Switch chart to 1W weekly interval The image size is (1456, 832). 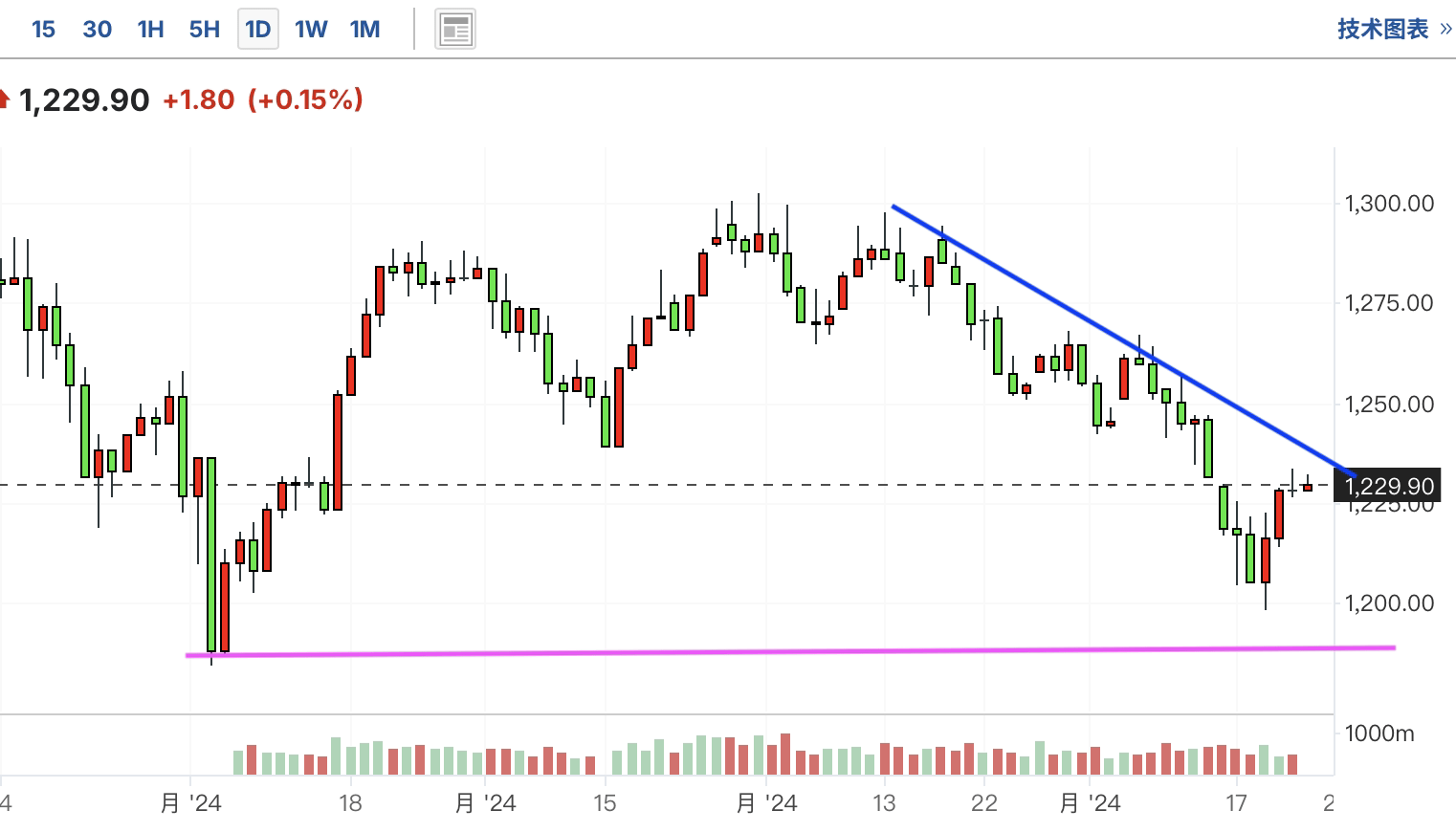tap(311, 30)
